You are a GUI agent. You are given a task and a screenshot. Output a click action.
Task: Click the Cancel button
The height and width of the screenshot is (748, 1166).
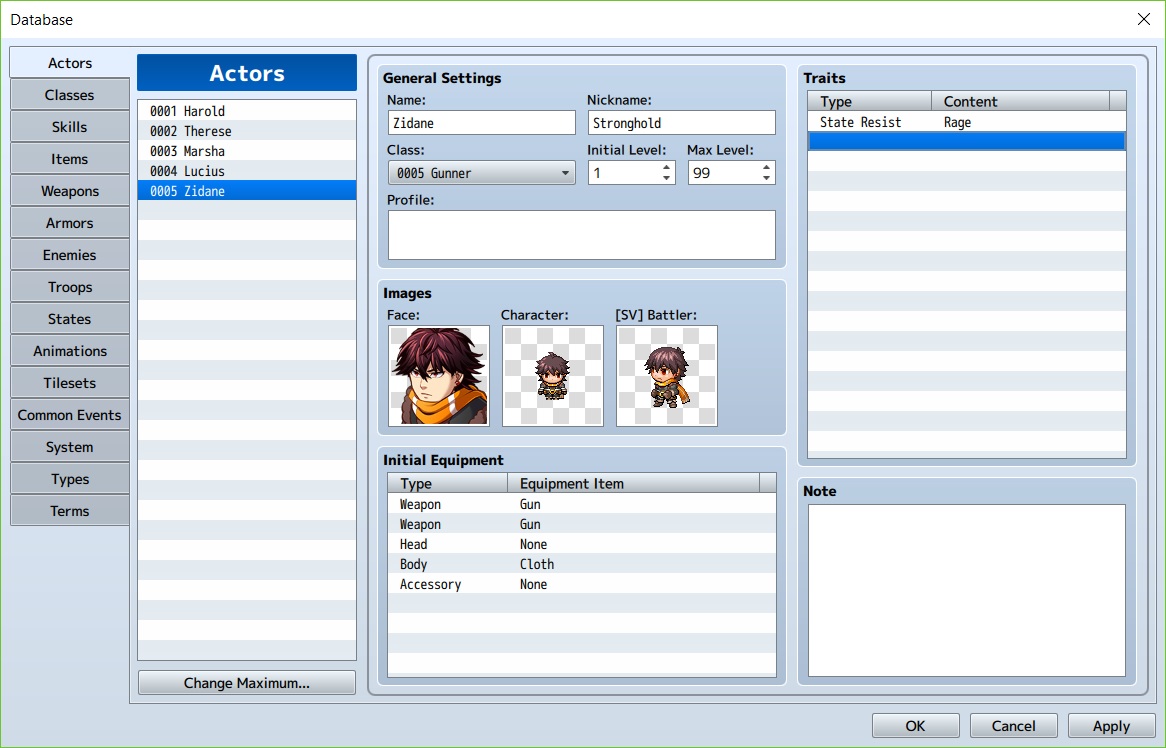[x=1013, y=726]
